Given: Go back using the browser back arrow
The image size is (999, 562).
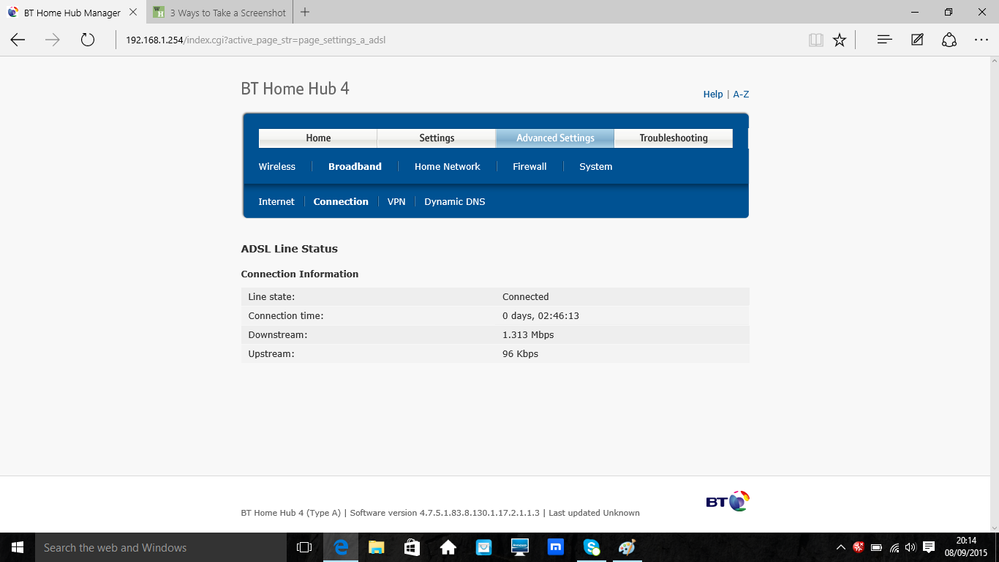Looking at the screenshot, I should pos(18,40).
